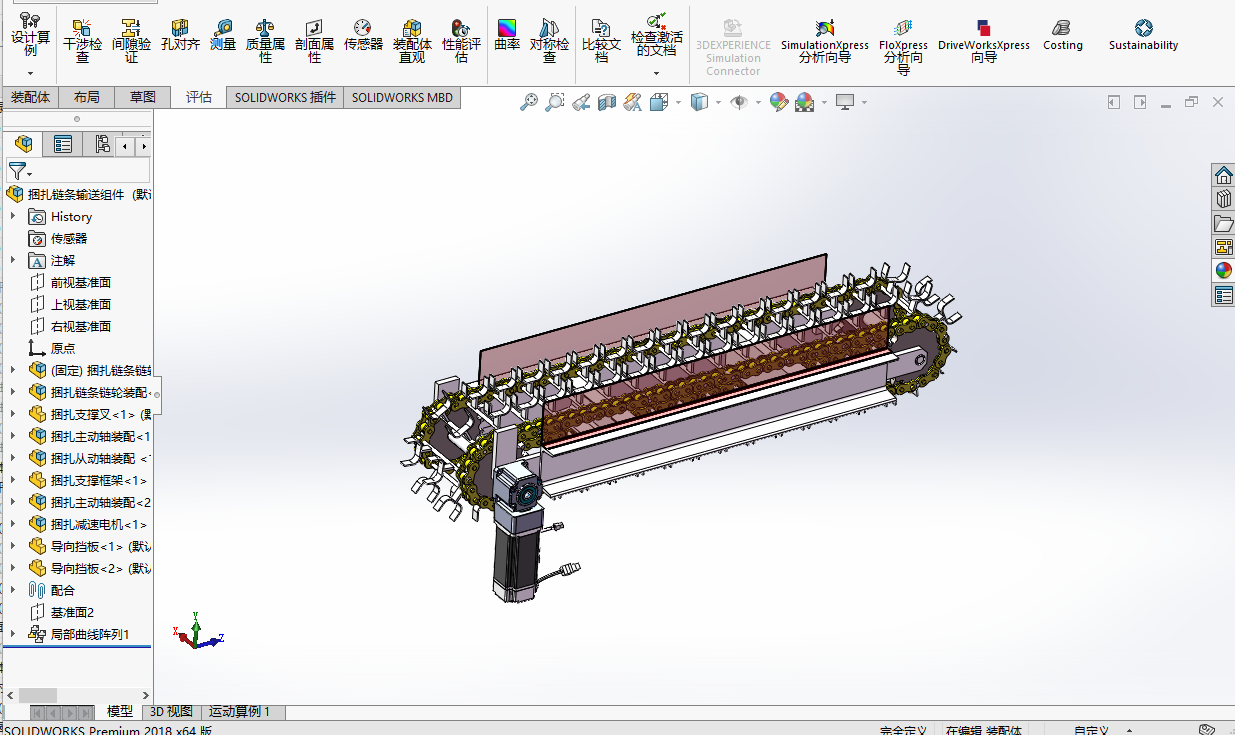This screenshot has height=735, width=1235.
Task: Click Edit Appearance color ball icon
Action: (x=778, y=102)
